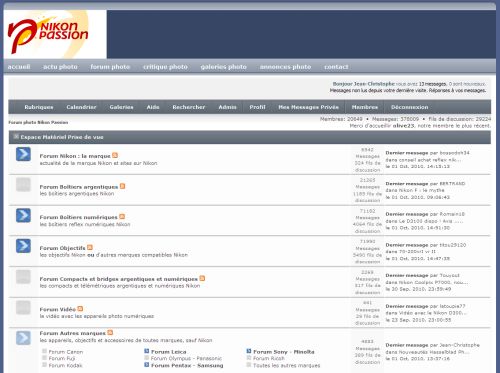Open the Forum Objectifs link
Viewport: 500px width, 373px height.
[x=62, y=248]
